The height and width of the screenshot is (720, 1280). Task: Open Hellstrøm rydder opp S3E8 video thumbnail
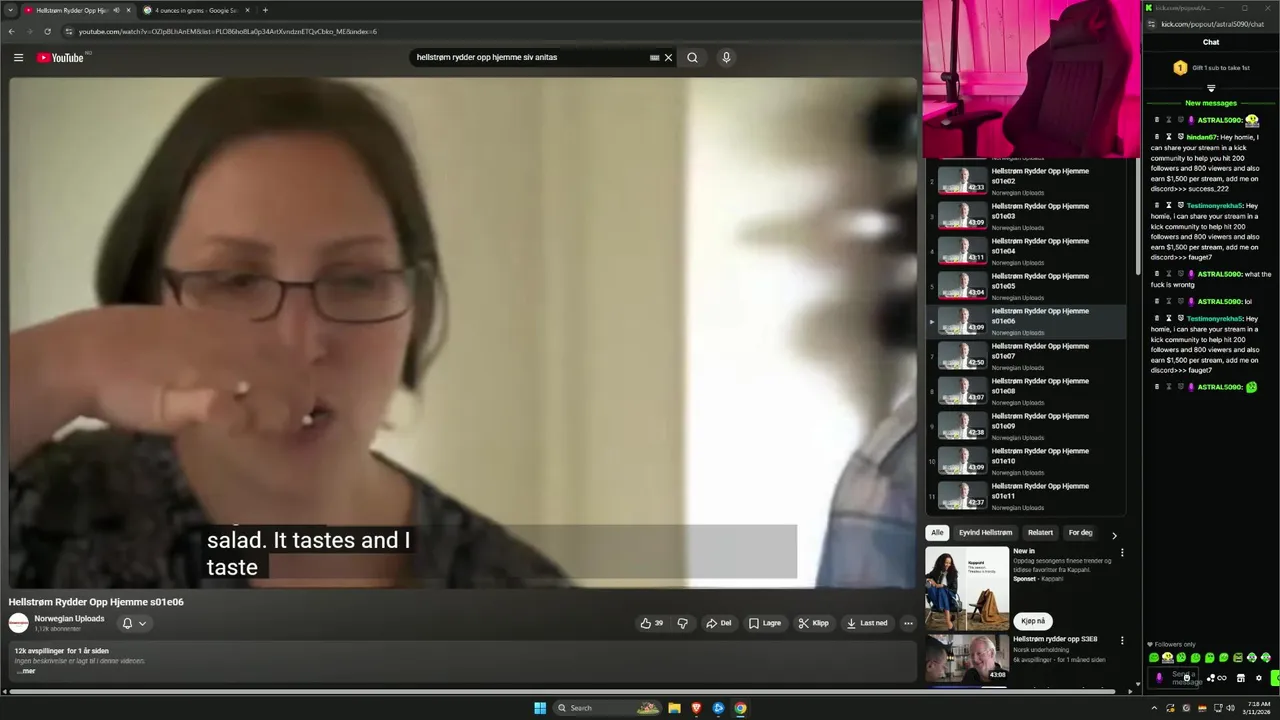(x=967, y=658)
